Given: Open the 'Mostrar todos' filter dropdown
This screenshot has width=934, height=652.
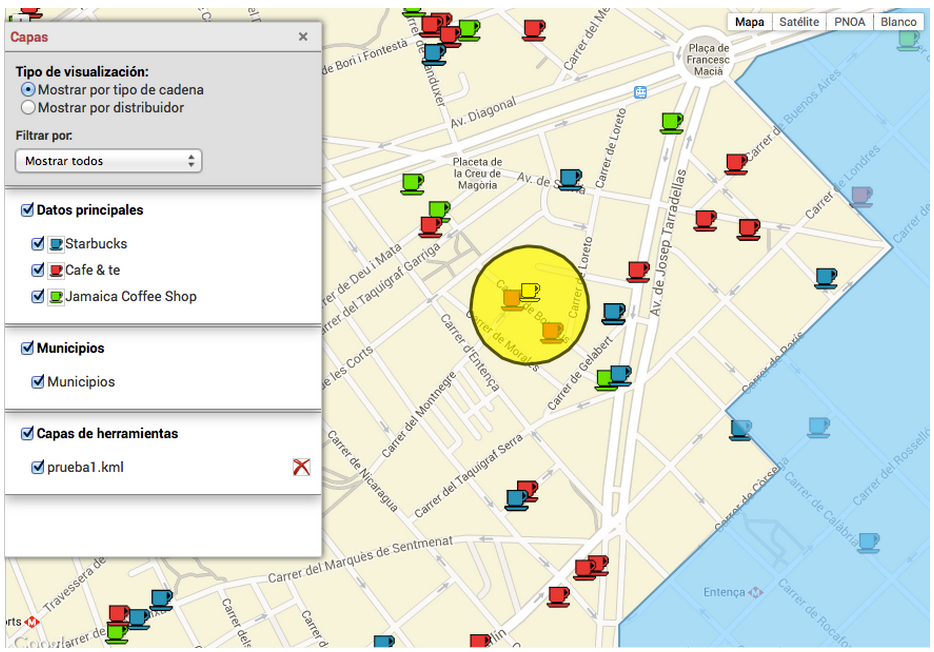Looking at the screenshot, I should pyautogui.click(x=108, y=161).
